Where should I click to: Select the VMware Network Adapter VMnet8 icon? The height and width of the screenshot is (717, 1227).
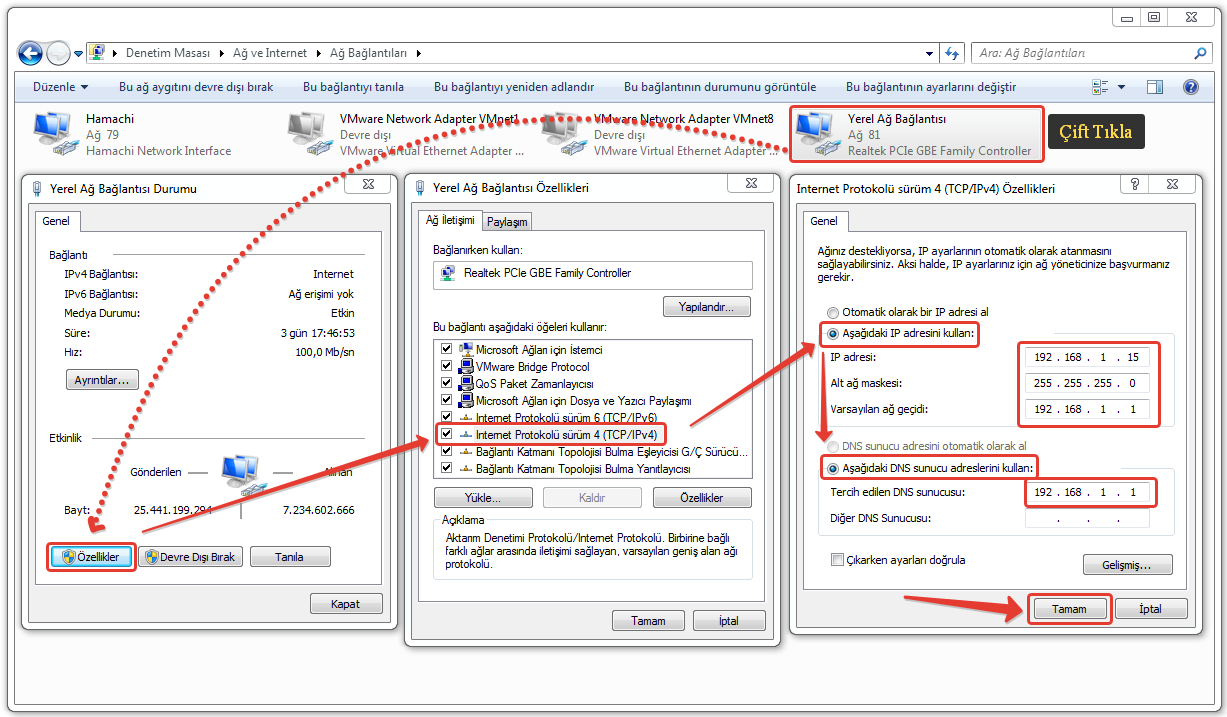click(x=563, y=134)
